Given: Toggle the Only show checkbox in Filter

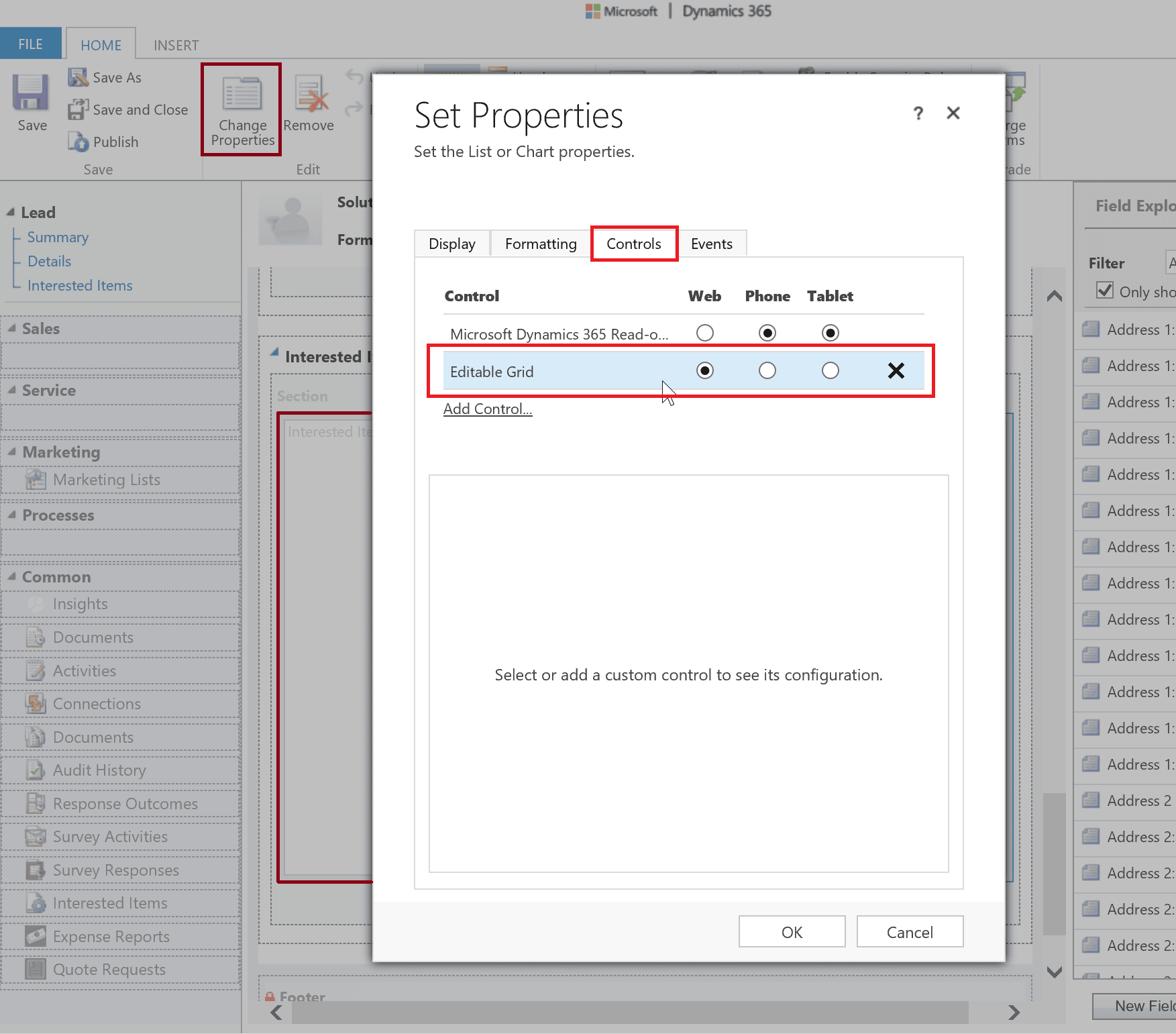Looking at the screenshot, I should pos(1104,291).
